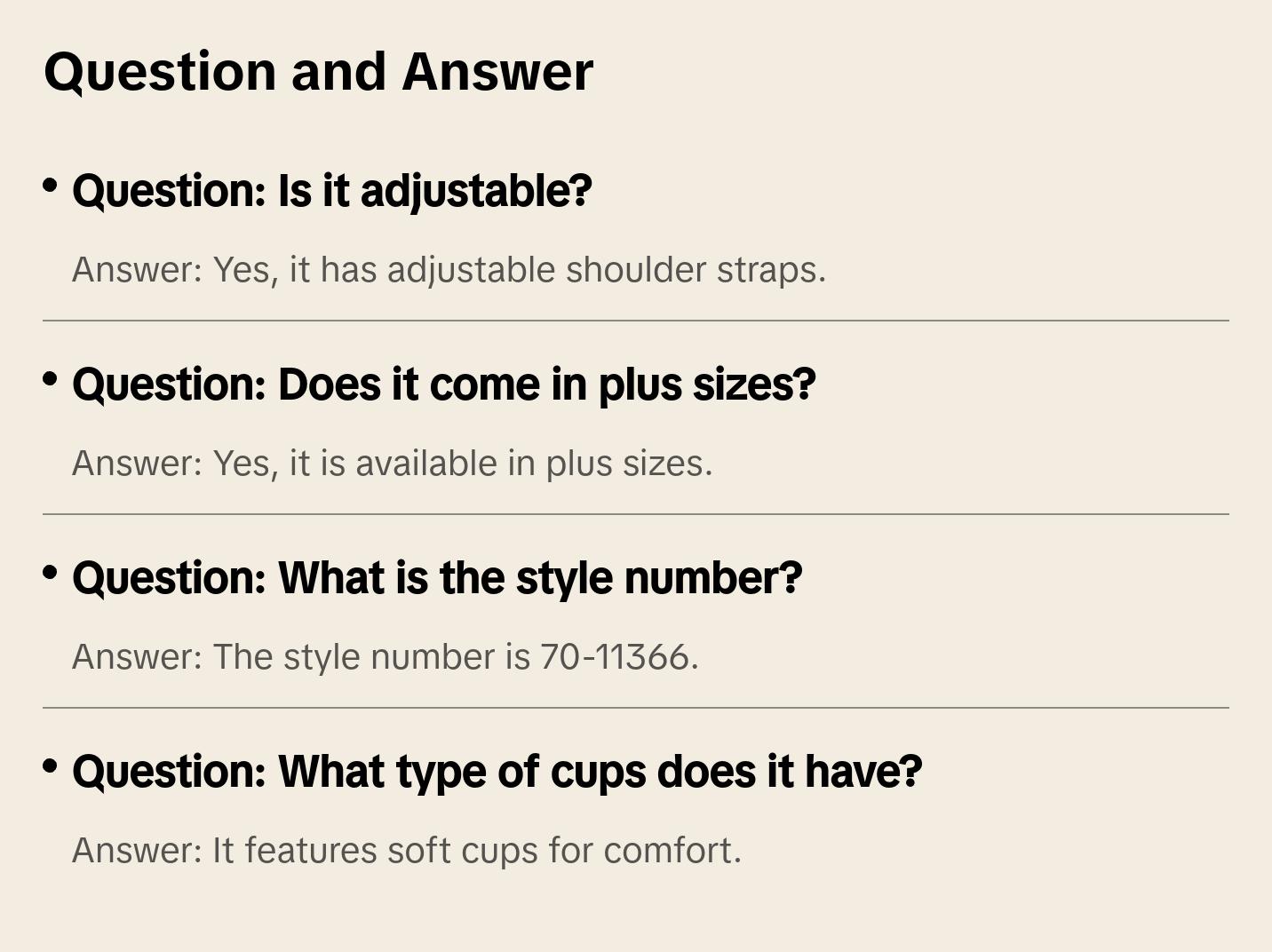
Task: Click the "Answer:" label before "Yes, it is available"
Action: pyautogui.click(x=138, y=464)
